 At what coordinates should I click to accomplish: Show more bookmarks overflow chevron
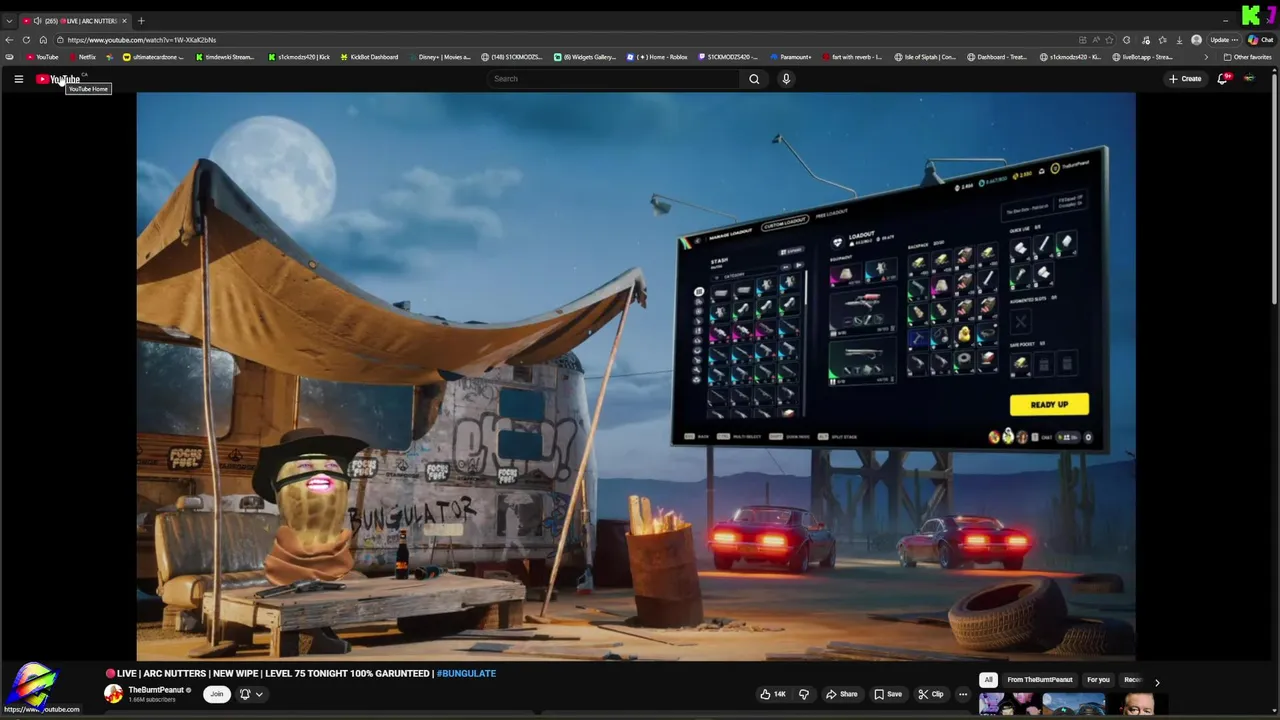1205,57
